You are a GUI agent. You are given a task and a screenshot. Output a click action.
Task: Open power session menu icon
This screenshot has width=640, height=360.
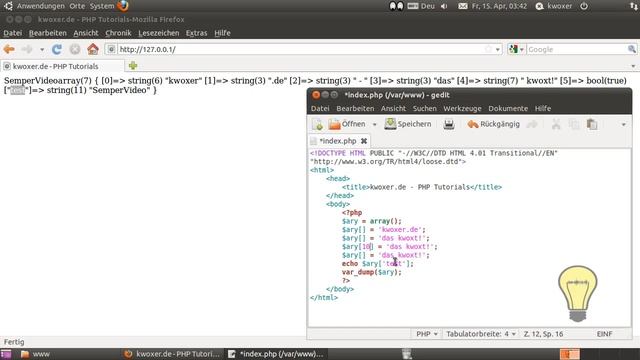(584, 6)
